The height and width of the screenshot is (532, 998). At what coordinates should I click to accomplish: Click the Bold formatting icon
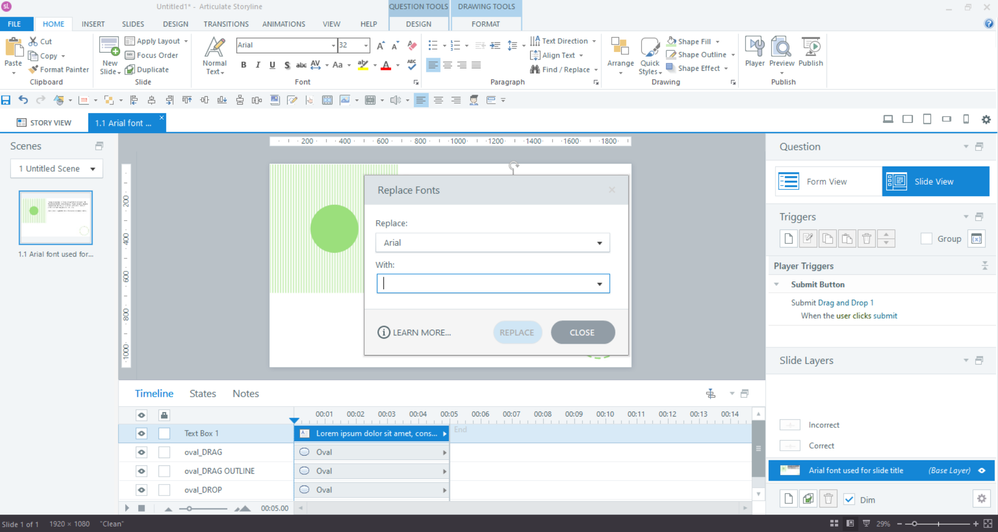coord(243,66)
